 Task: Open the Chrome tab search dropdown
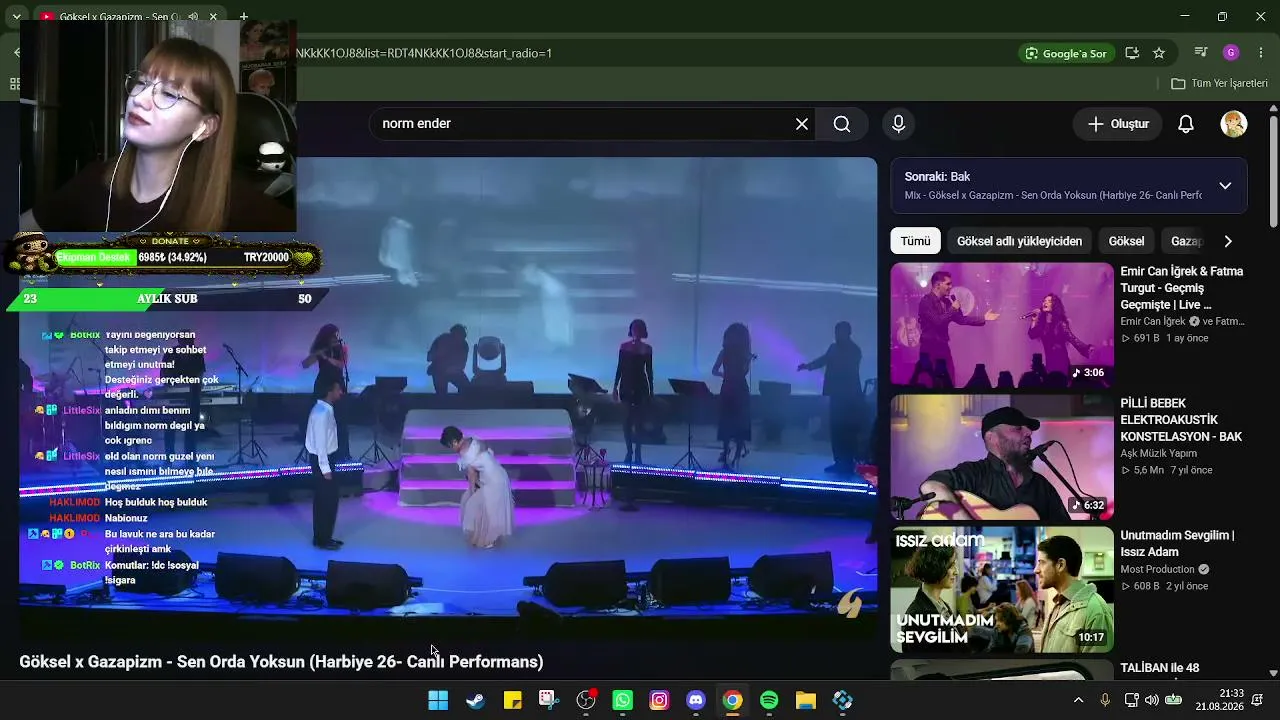(x=16, y=17)
